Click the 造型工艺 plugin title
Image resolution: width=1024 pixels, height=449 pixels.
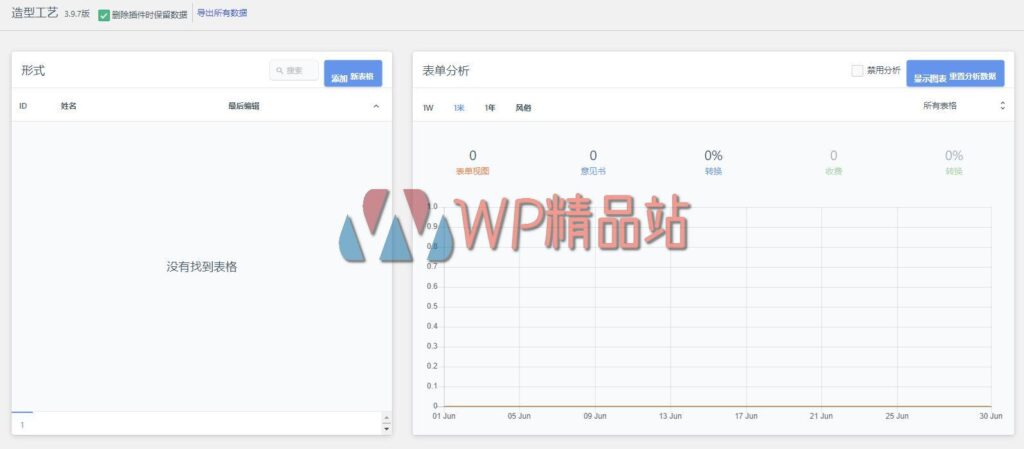coord(35,12)
